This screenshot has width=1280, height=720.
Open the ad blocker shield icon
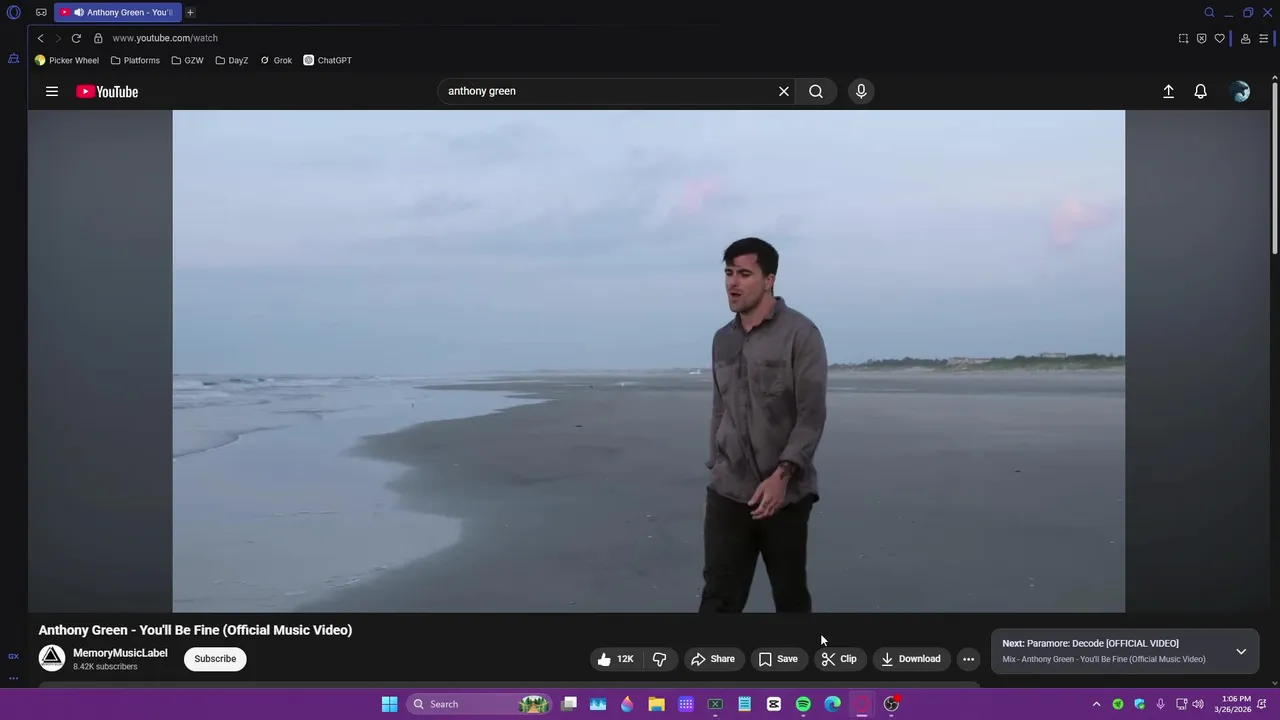coord(1201,38)
